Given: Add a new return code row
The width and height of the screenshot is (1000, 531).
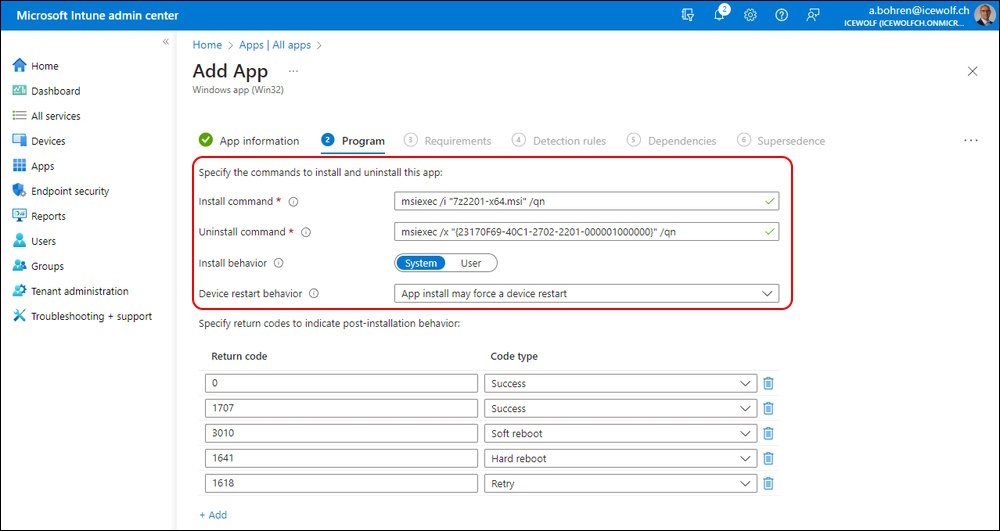Looking at the screenshot, I should (x=213, y=514).
